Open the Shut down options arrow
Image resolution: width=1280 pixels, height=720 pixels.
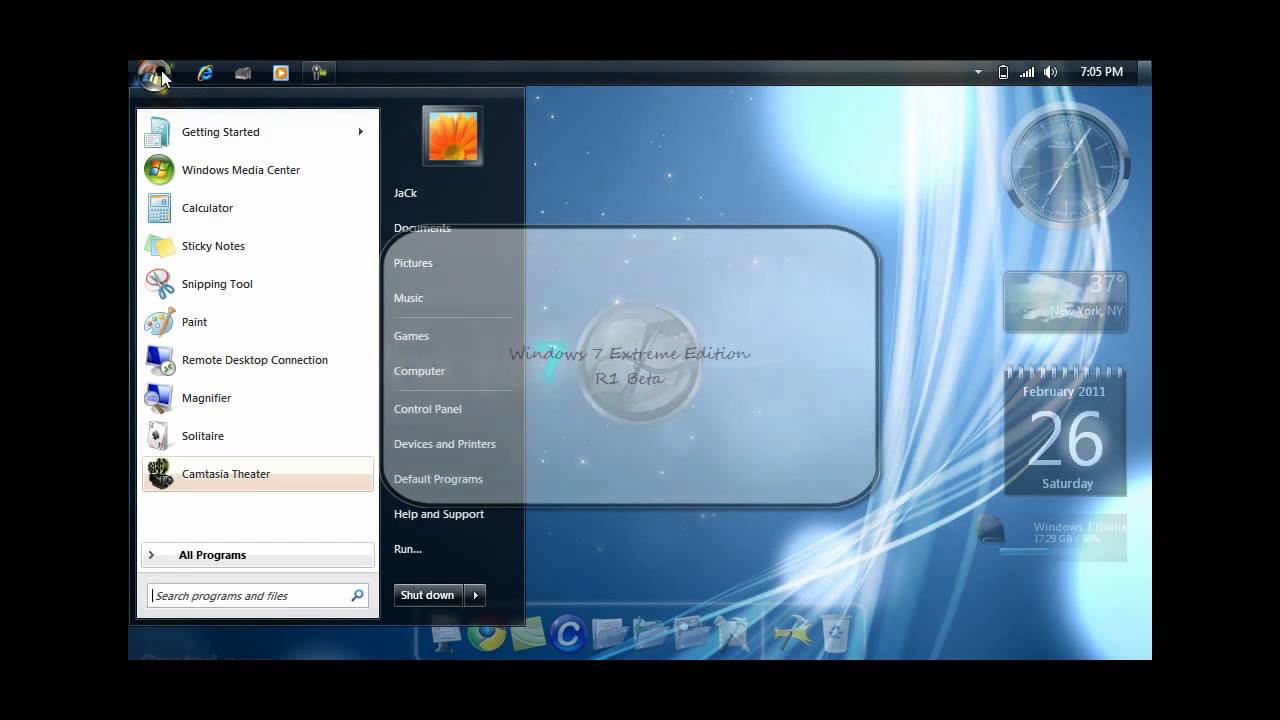coord(475,595)
